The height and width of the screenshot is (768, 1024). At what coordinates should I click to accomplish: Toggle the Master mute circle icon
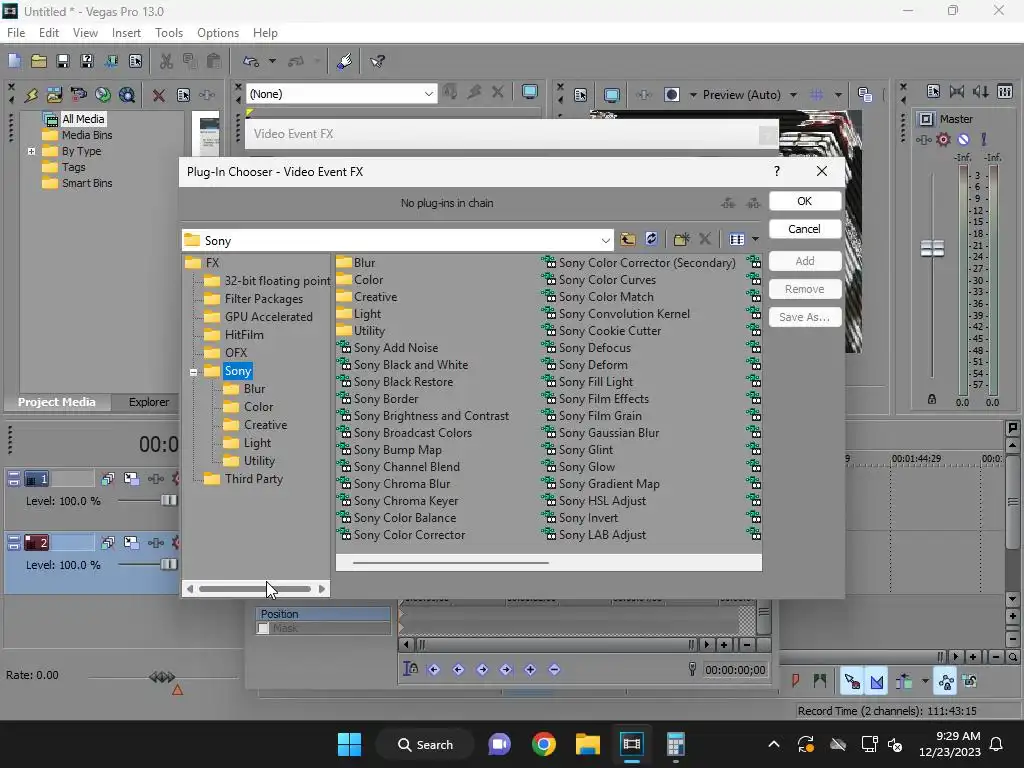(963, 139)
